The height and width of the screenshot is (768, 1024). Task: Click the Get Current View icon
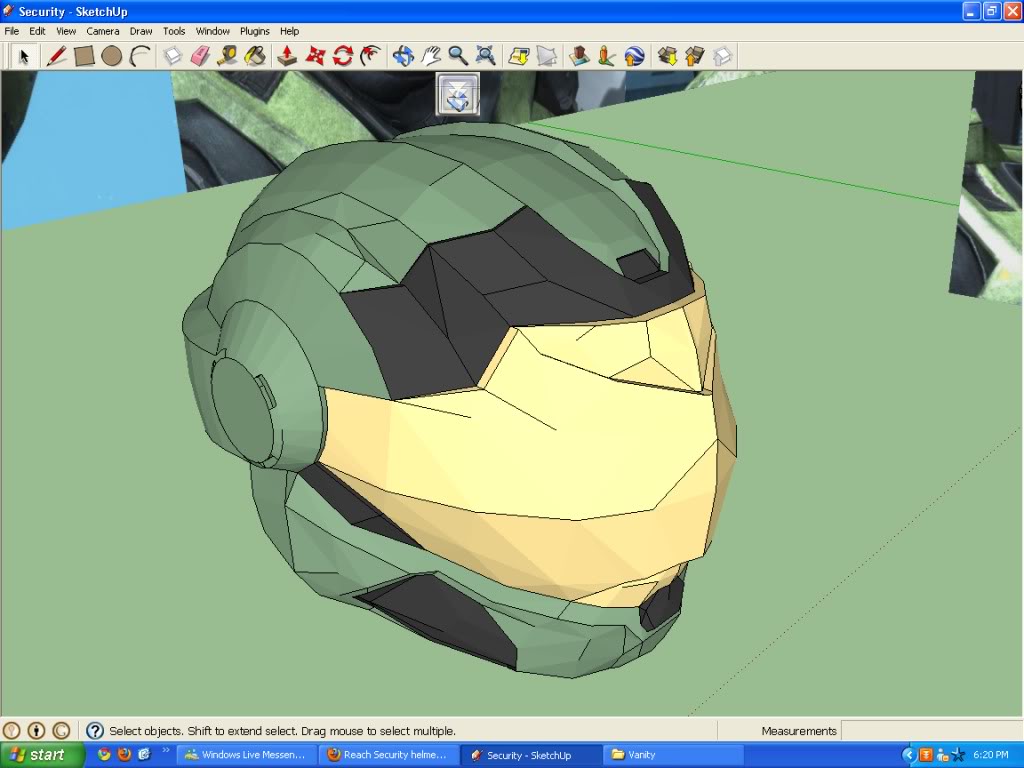pos(519,56)
